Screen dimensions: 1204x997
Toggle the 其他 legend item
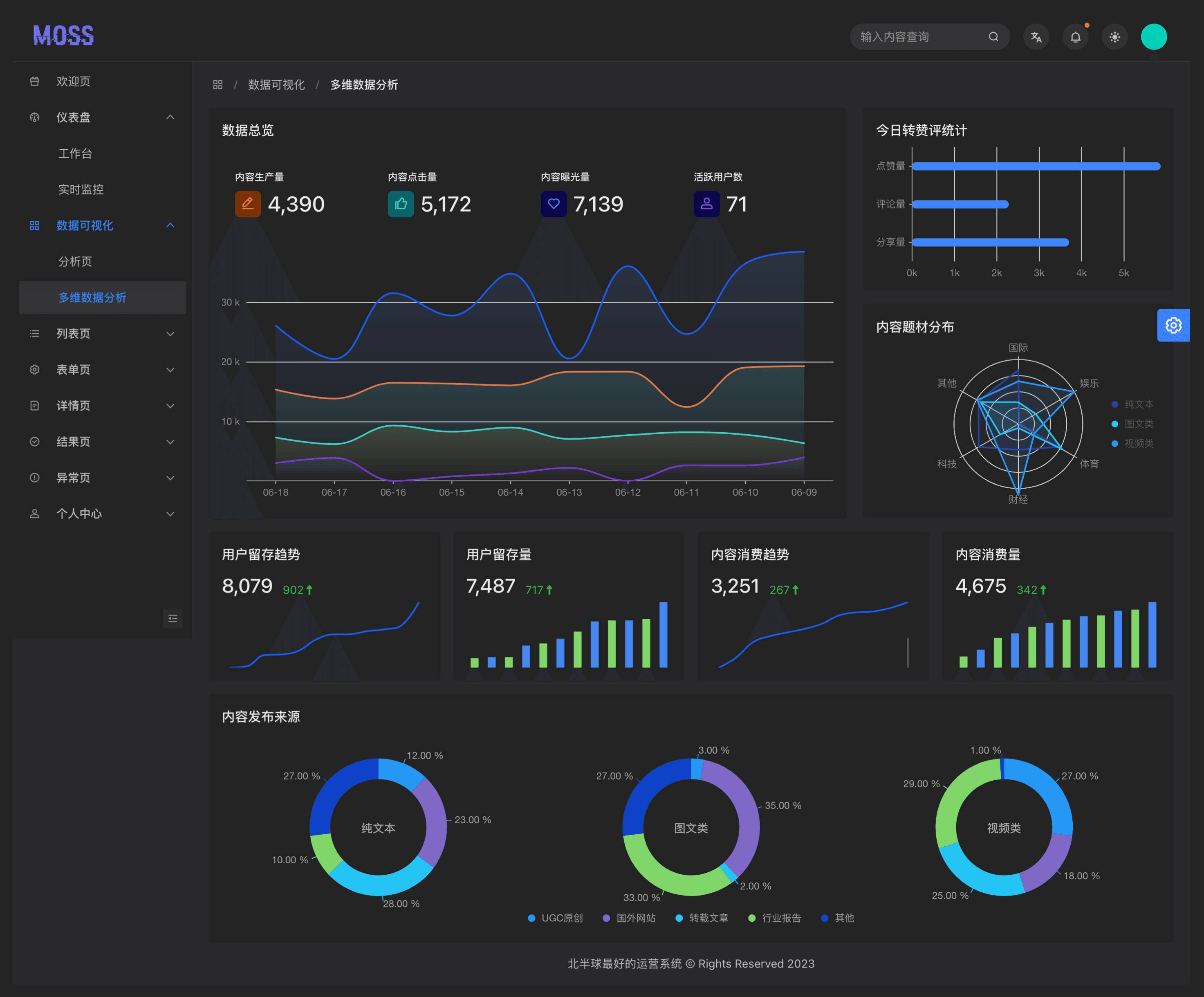pyautogui.click(x=838, y=918)
